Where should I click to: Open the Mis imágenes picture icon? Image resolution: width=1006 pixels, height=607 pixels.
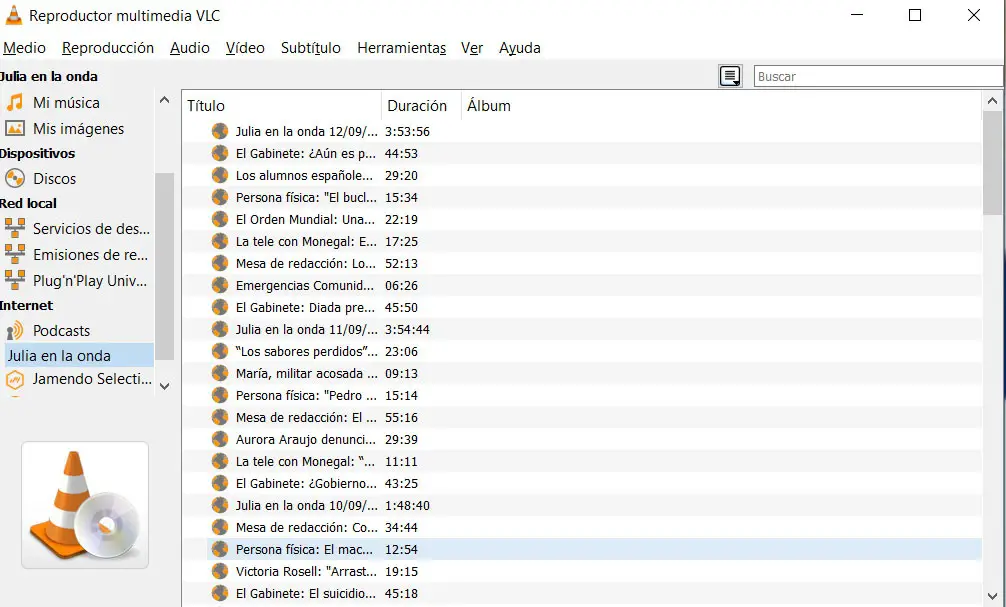tap(15, 128)
